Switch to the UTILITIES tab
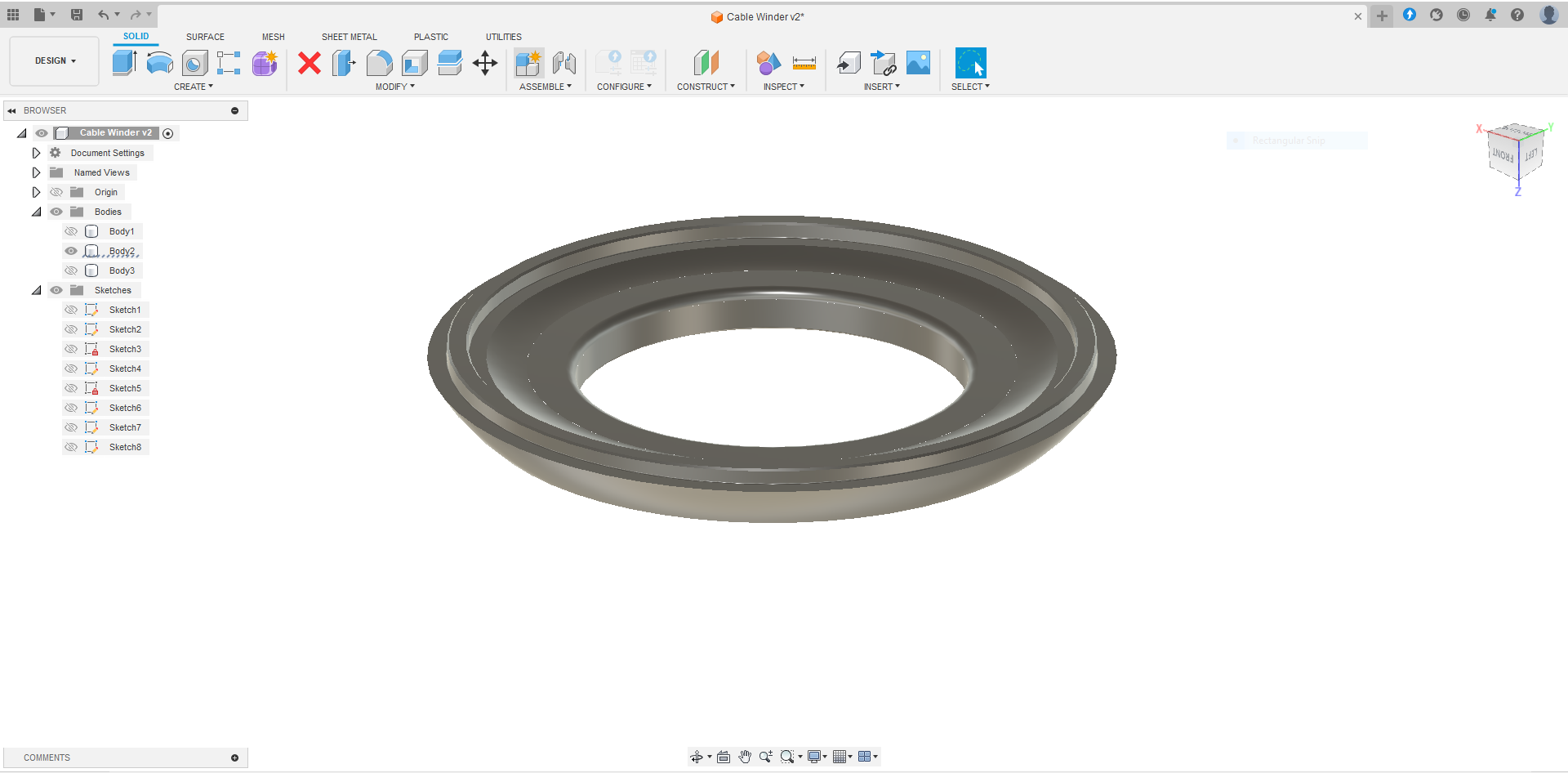Screen dimensions: 1568x773 coord(504,37)
